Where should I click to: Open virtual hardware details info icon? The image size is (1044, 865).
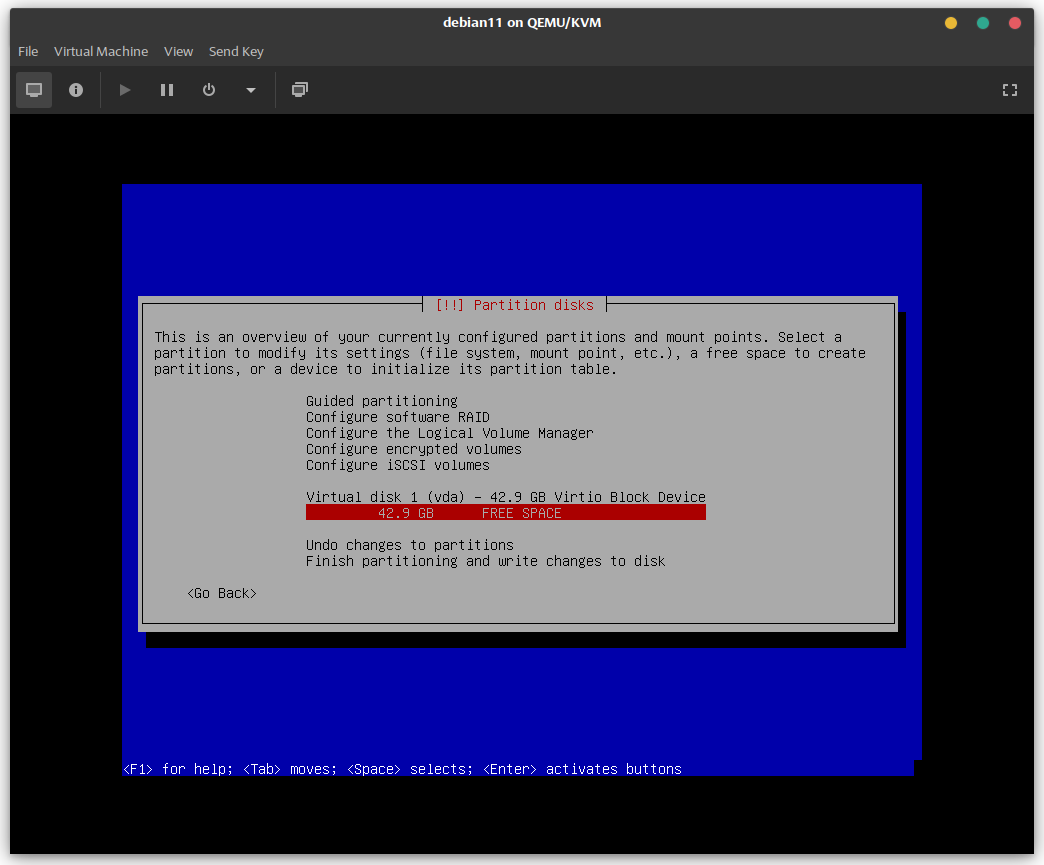[76, 90]
